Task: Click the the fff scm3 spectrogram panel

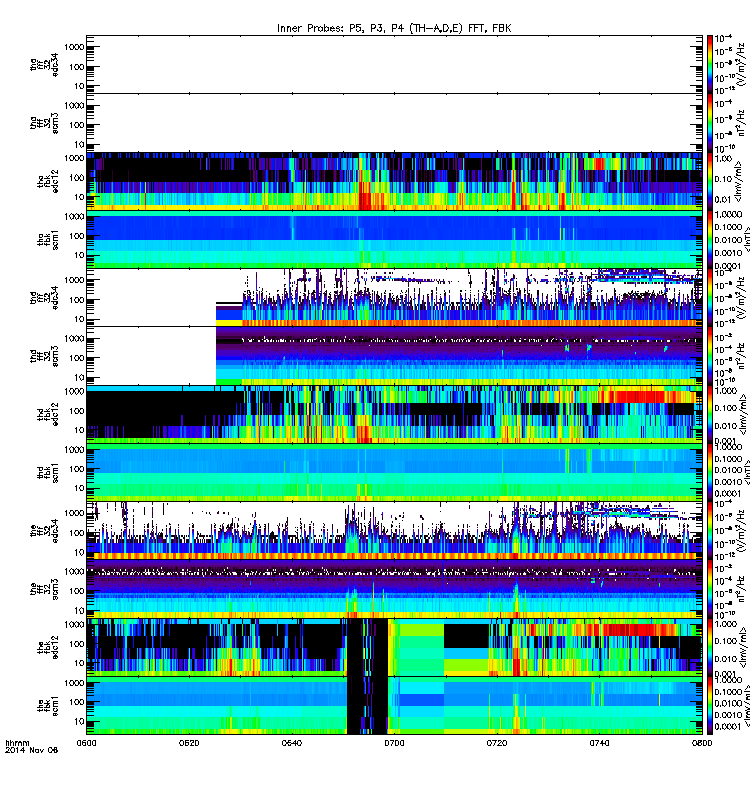Action: point(394,589)
